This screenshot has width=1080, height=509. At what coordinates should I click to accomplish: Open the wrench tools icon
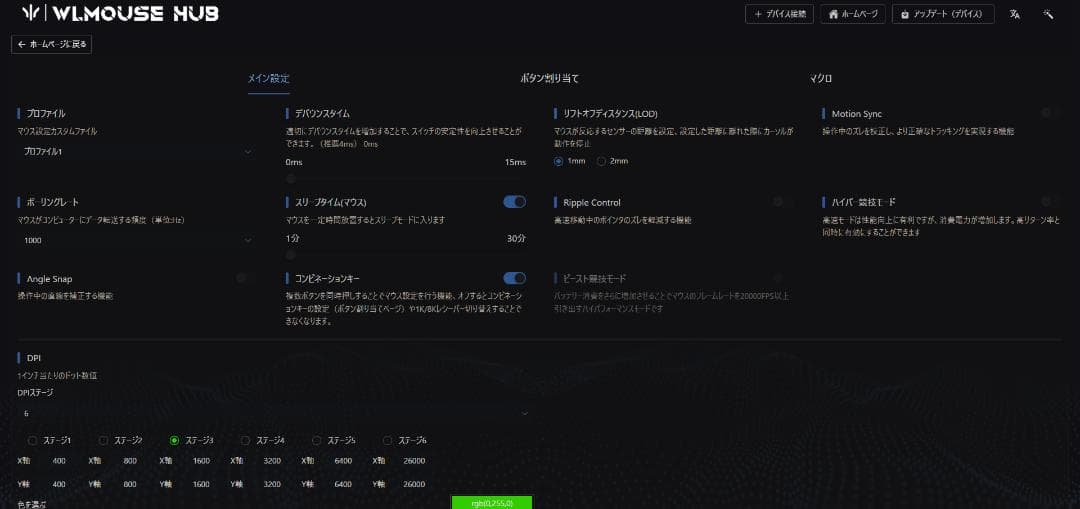tap(1048, 14)
